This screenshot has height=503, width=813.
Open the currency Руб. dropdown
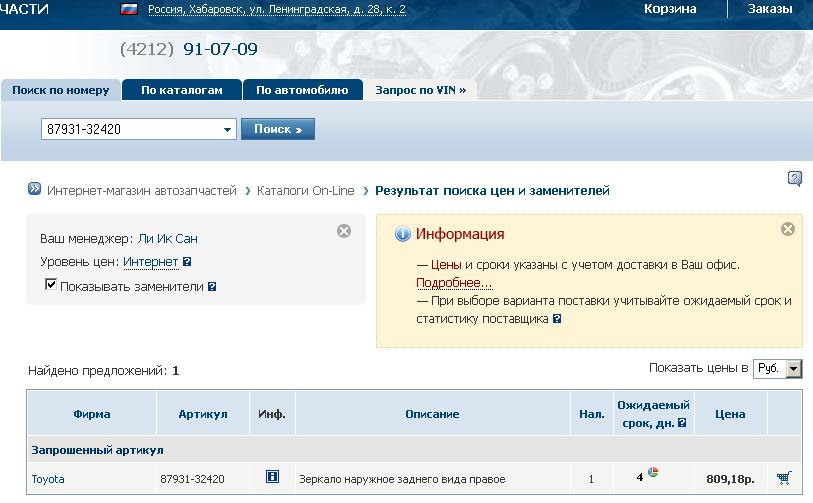(x=794, y=369)
